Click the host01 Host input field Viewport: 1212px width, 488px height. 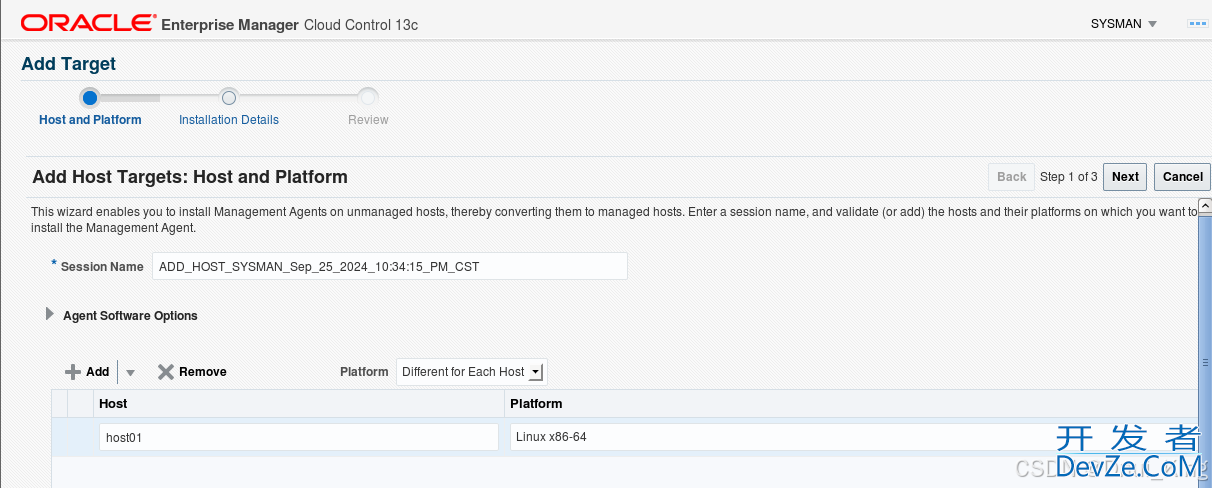click(x=299, y=437)
